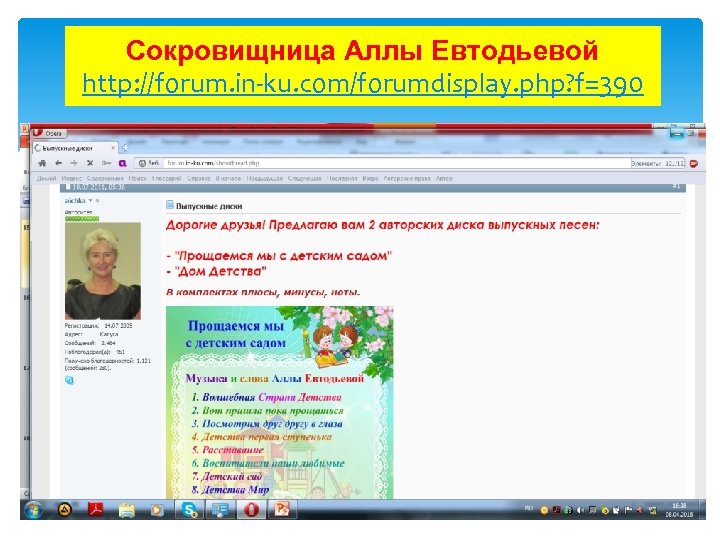Expand the aichka user dropdown arrow
Image resolution: width=720 pixels, height=540 pixels.
tap(90, 201)
